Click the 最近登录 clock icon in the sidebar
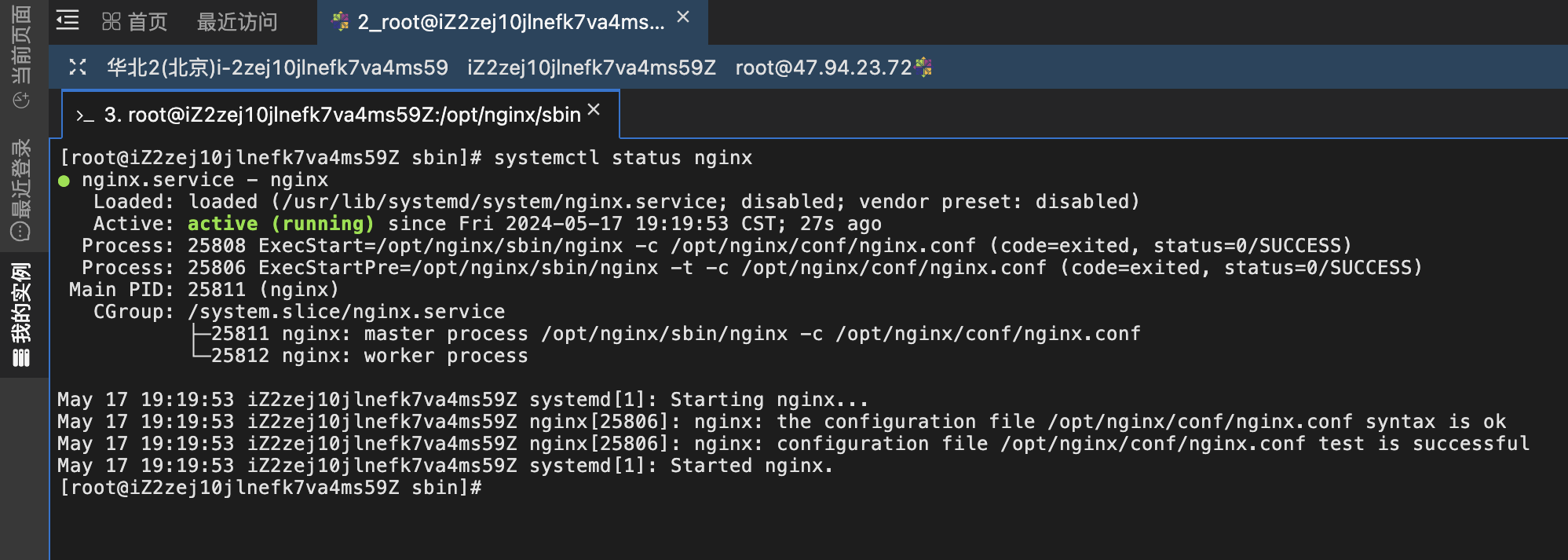The width and height of the screenshot is (1568, 560). tap(21, 231)
